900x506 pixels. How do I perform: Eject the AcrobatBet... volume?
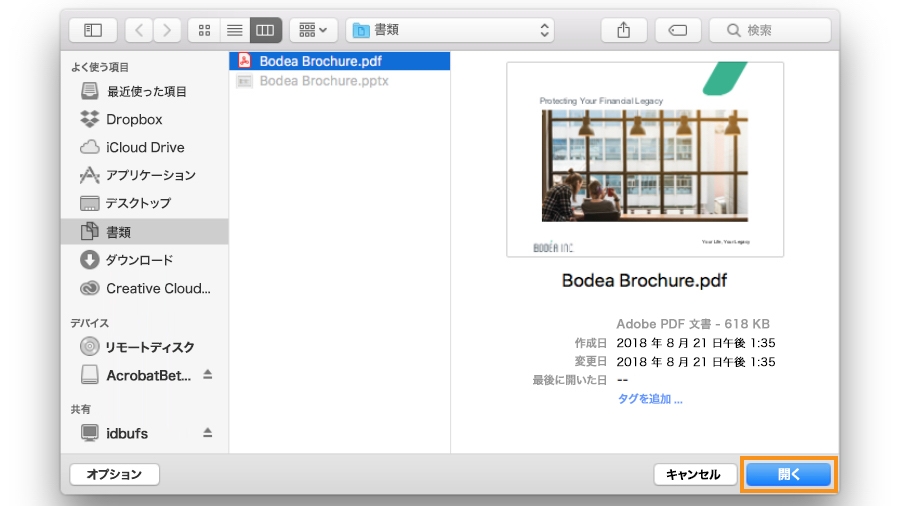point(208,375)
